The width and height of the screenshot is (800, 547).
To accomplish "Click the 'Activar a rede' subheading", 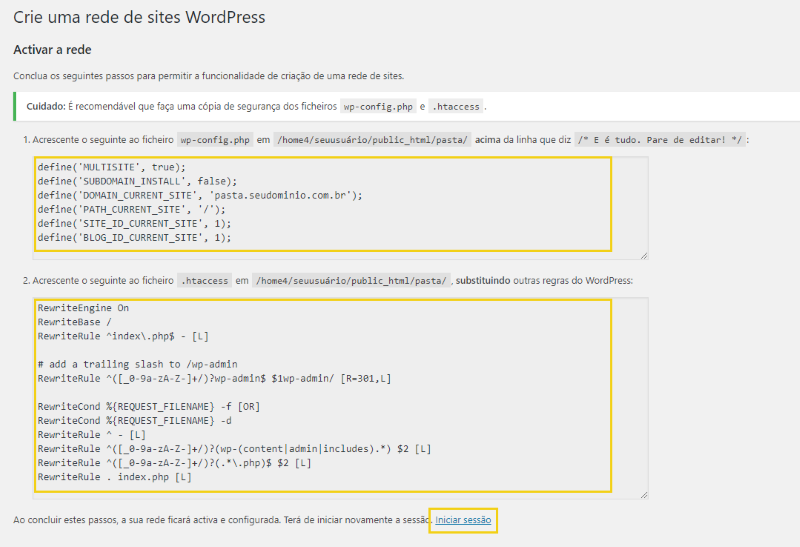I will tap(52, 49).
